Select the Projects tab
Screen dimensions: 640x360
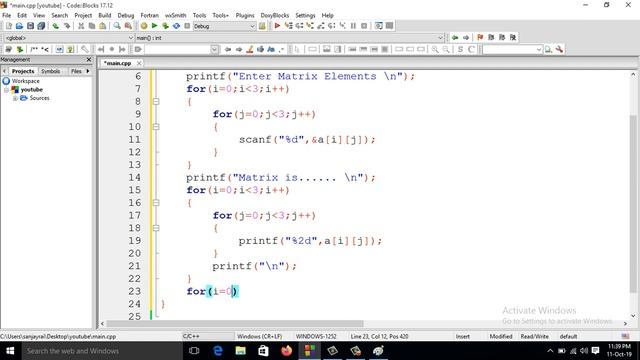pyautogui.click(x=23, y=71)
